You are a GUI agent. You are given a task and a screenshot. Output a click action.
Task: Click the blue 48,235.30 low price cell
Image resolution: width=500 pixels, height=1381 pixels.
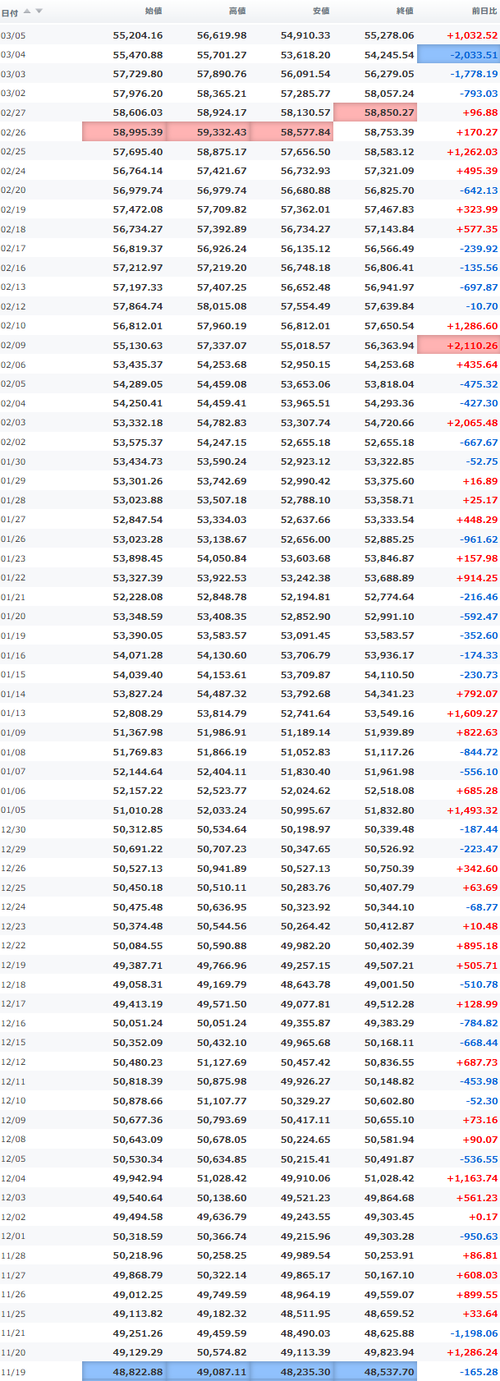point(292,1371)
